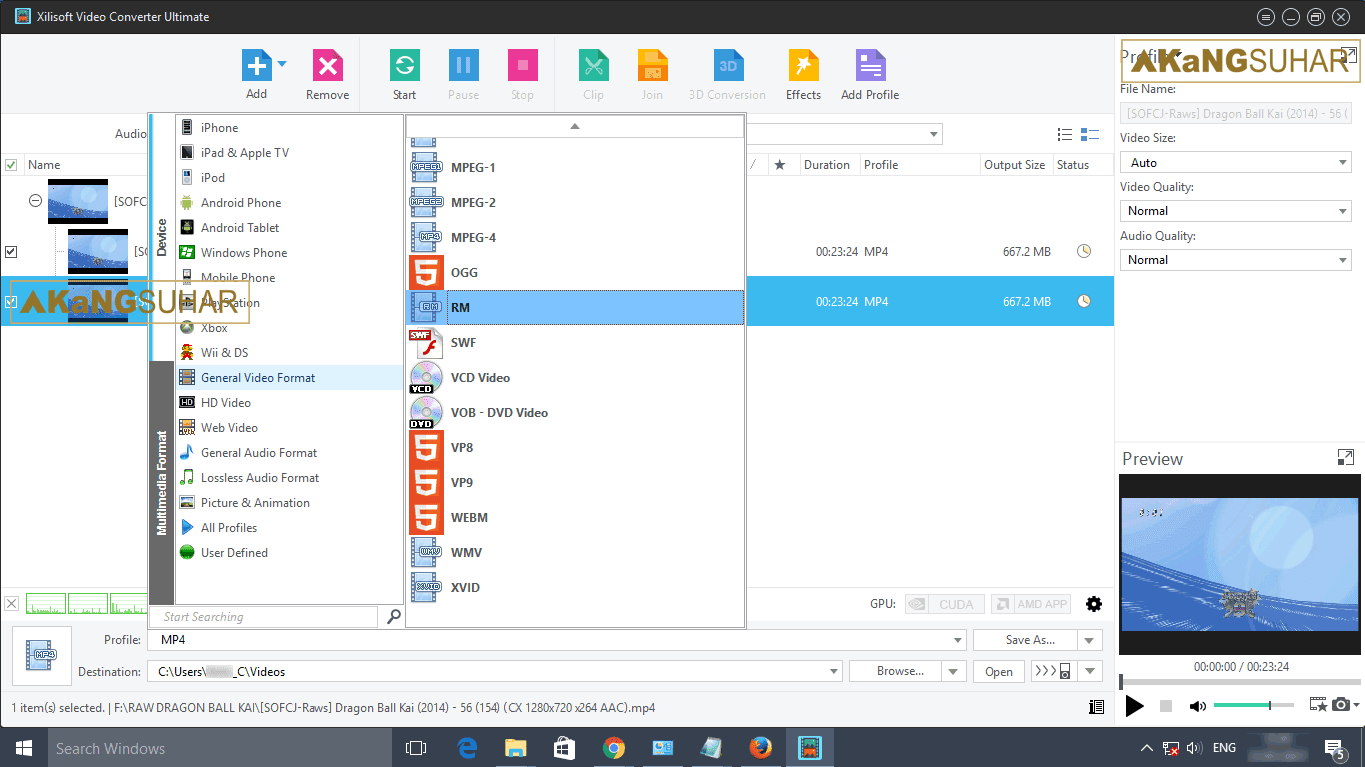1365x767 pixels.
Task: Open the Browse dropdown arrow
Action: (x=955, y=672)
